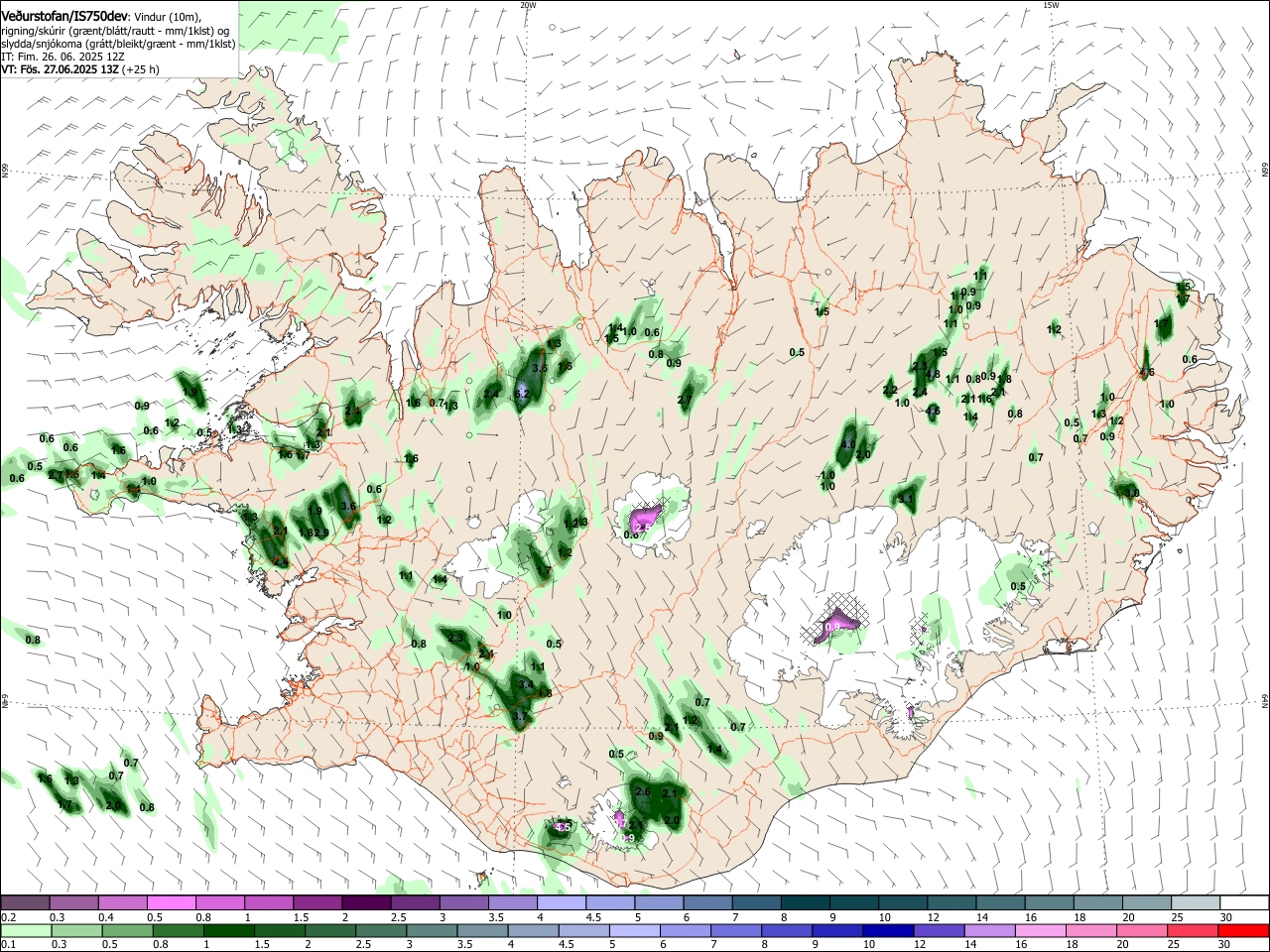The height and width of the screenshot is (952, 1270).
Task: Click the 4.6 precipitation value in the east
Action: pos(1147,373)
